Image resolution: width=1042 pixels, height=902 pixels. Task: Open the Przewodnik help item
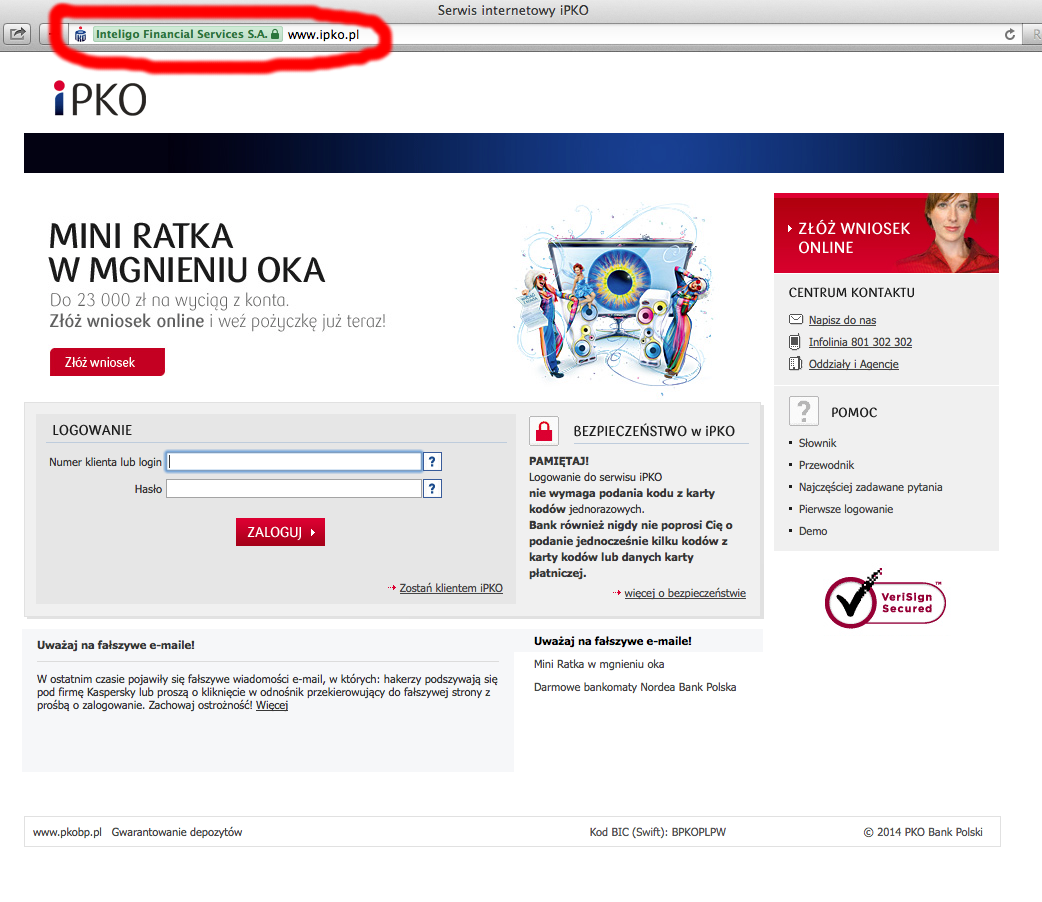pyautogui.click(x=826, y=465)
